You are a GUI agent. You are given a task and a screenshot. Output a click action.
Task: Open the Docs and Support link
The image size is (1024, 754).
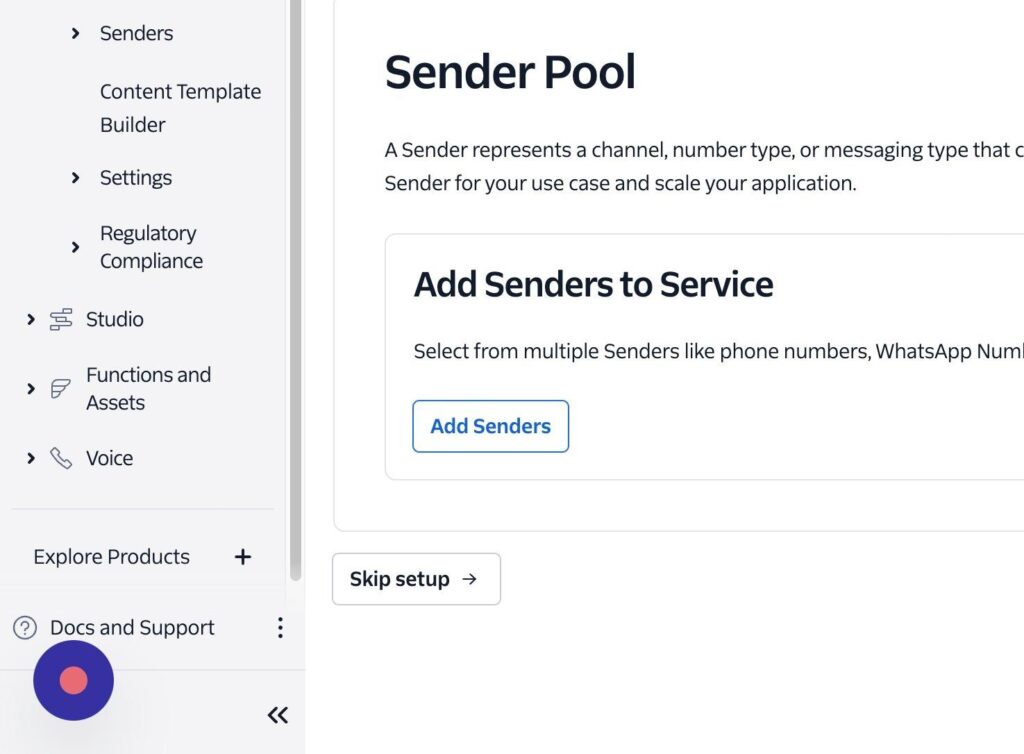click(132, 628)
